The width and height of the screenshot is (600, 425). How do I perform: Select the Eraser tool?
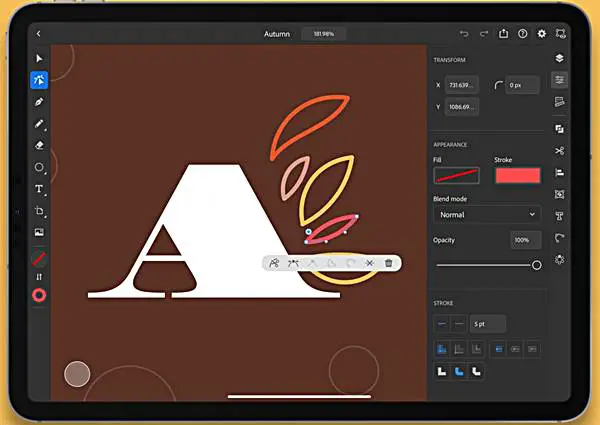39,145
